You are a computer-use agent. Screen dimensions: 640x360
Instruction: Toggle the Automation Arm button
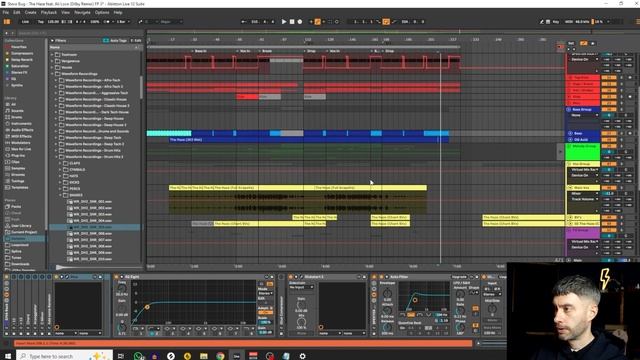(317, 22)
